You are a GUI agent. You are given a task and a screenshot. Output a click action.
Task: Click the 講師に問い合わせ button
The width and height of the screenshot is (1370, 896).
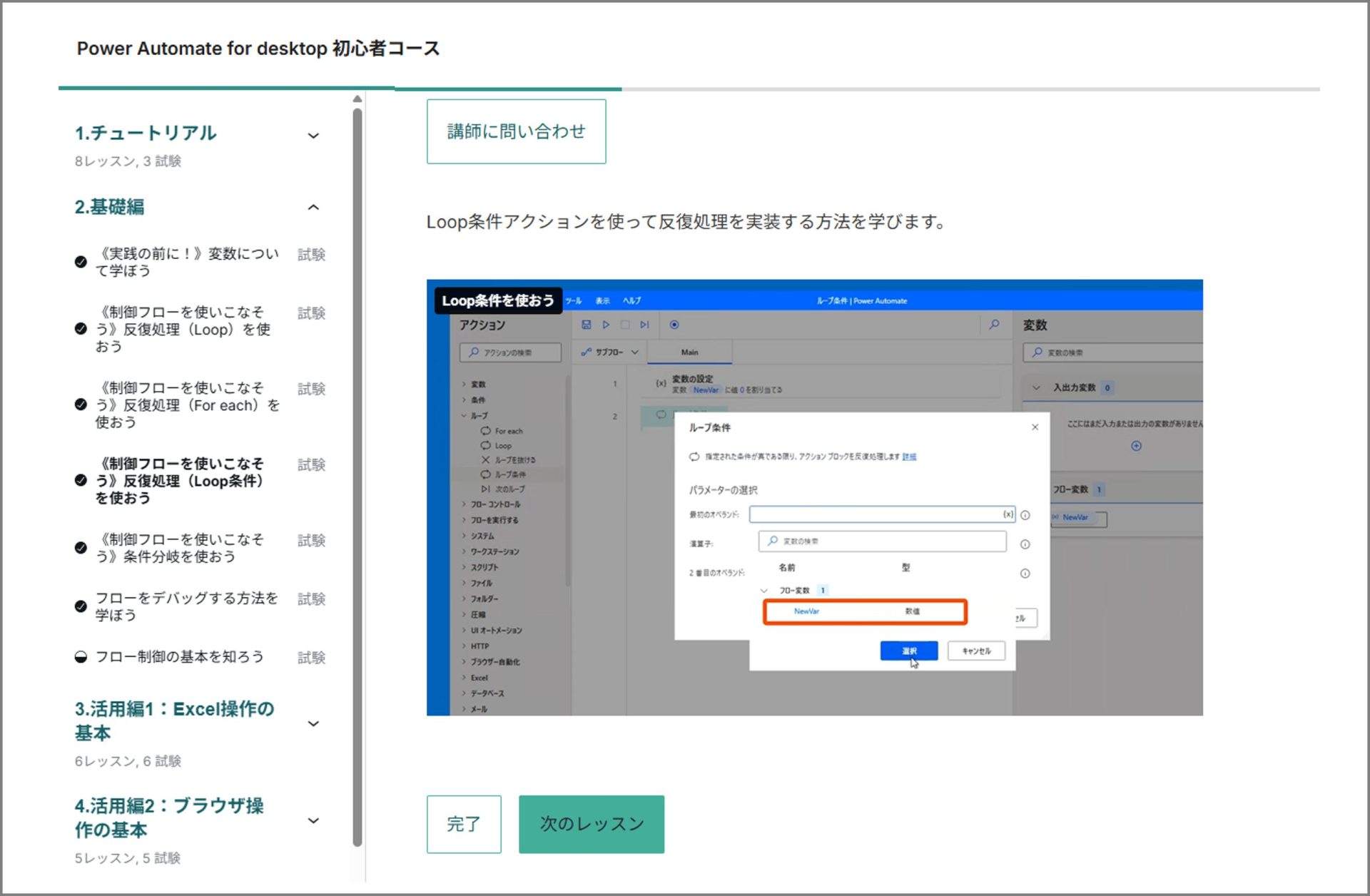tap(516, 131)
